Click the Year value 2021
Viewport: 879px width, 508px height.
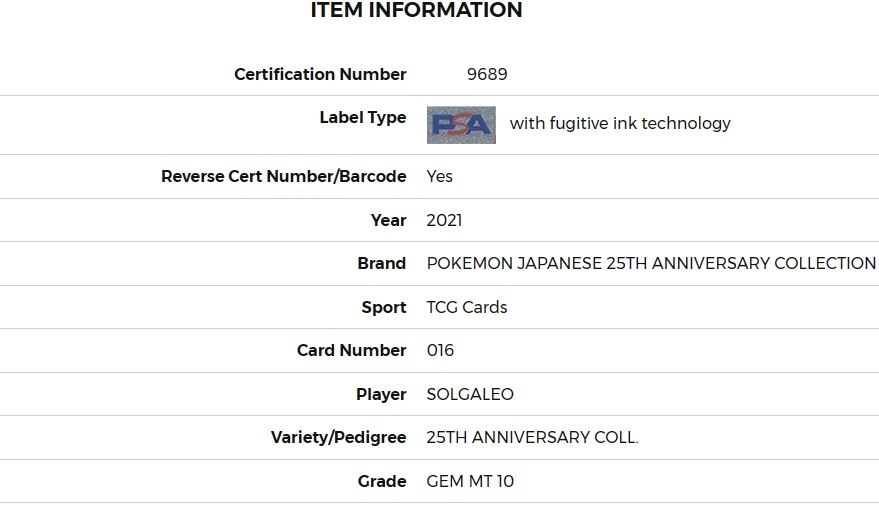[x=444, y=220]
